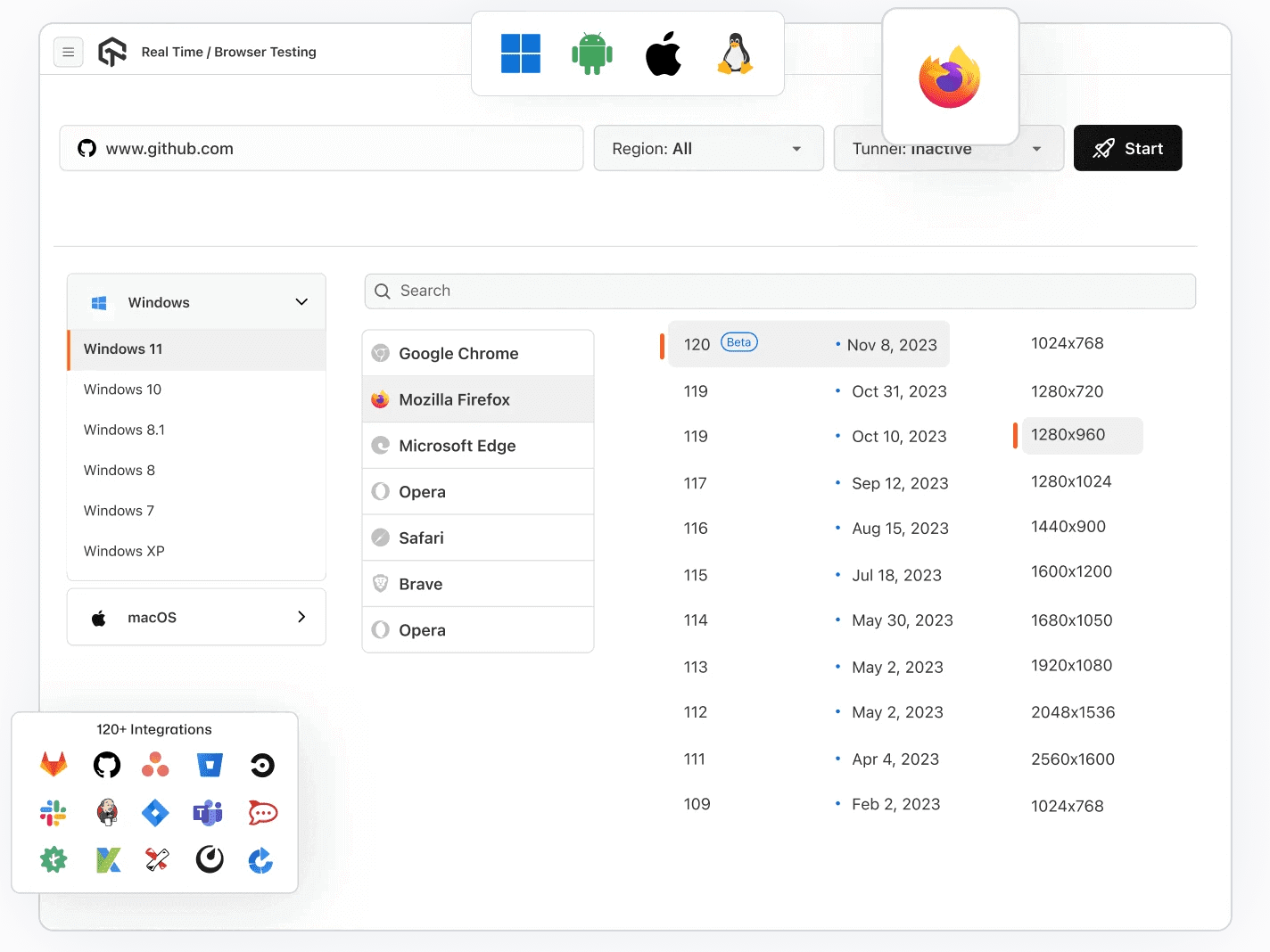Screen dimensions: 1270x952
Task: Select the Windows logo platform icon
Action: point(521,53)
